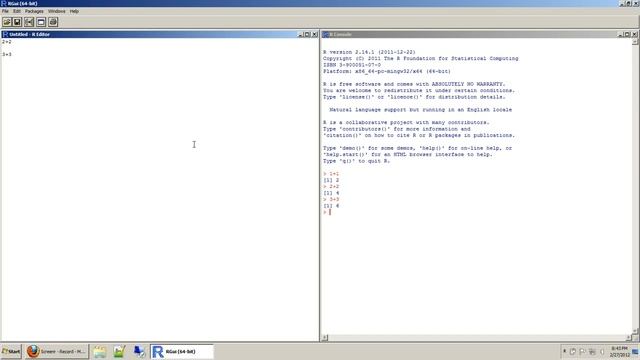The height and width of the screenshot is (360, 640).
Task: Minimize the Untitled R Editor window
Action: click(x=300, y=34)
